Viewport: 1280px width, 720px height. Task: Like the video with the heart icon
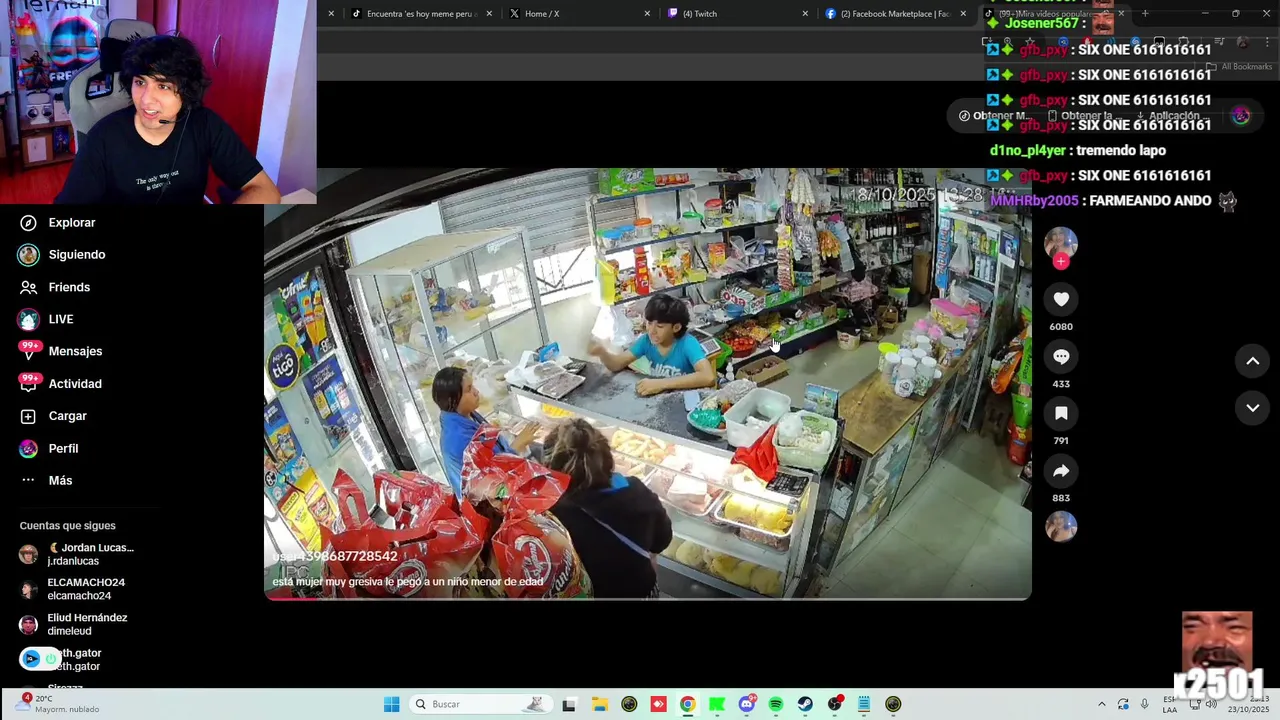[x=1061, y=299]
